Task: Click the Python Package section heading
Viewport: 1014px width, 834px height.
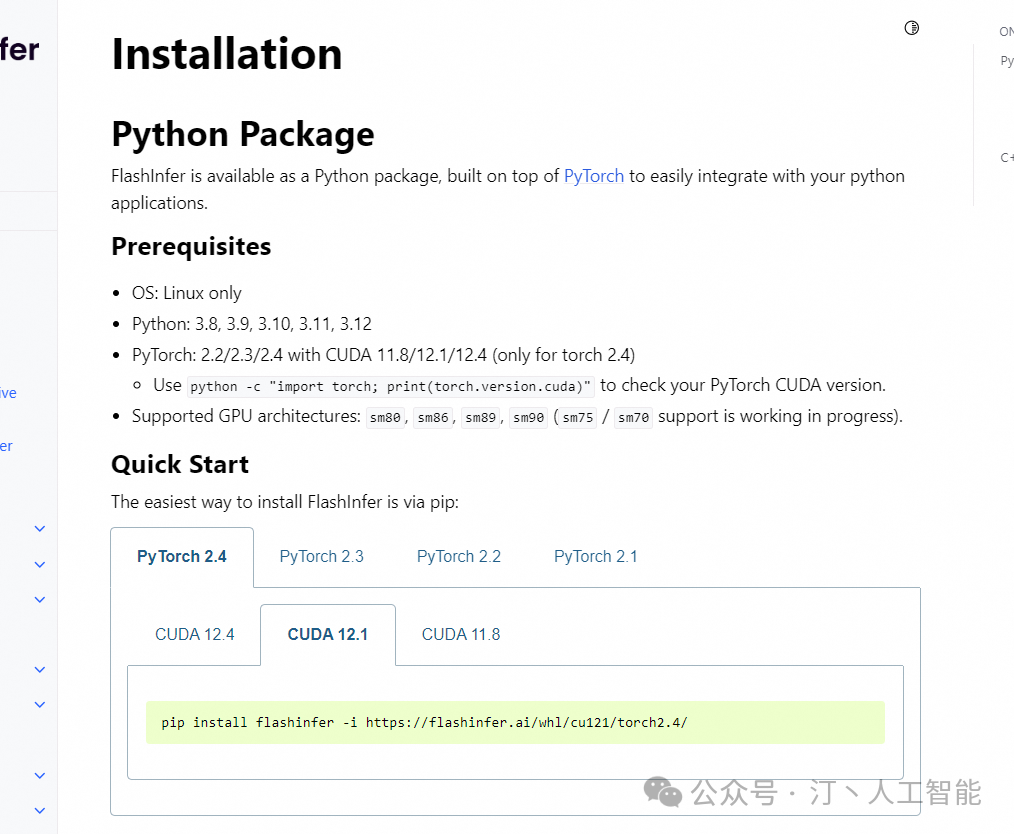Action: (243, 134)
